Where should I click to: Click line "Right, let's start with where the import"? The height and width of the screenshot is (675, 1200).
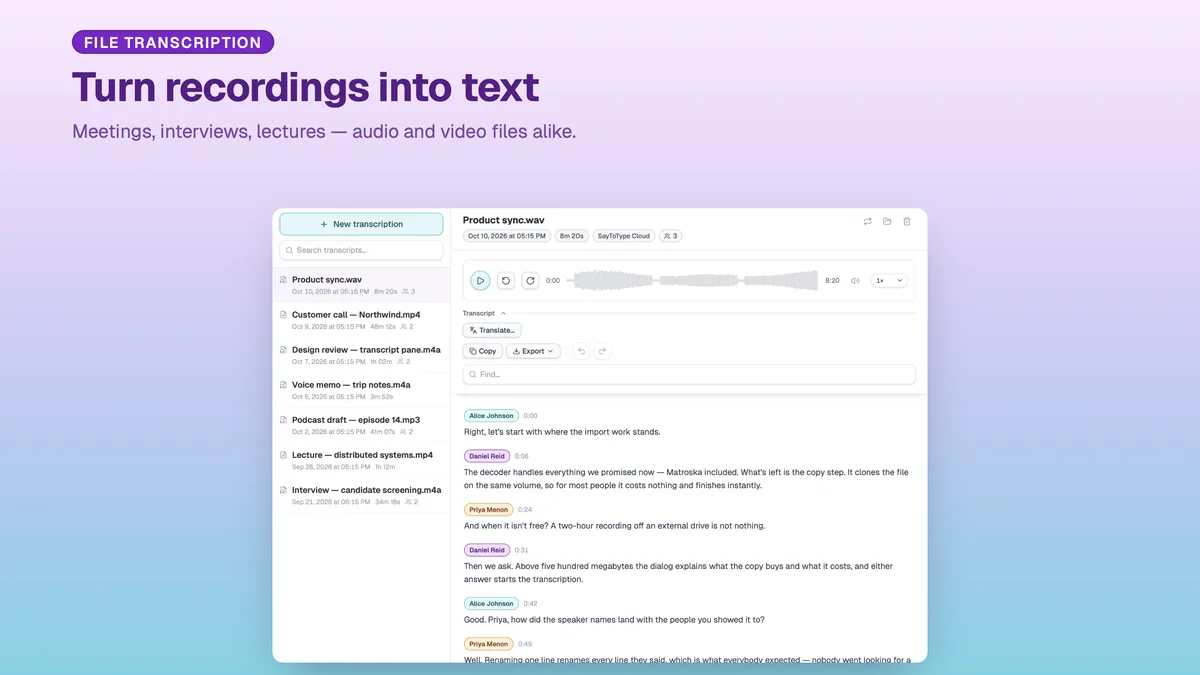click(562, 432)
